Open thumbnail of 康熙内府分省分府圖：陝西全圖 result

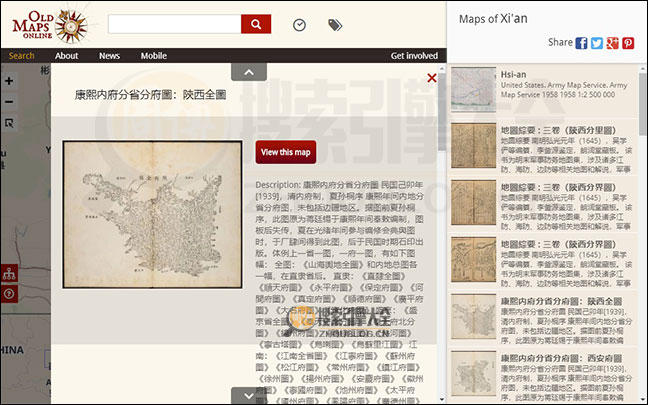(474, 317)
